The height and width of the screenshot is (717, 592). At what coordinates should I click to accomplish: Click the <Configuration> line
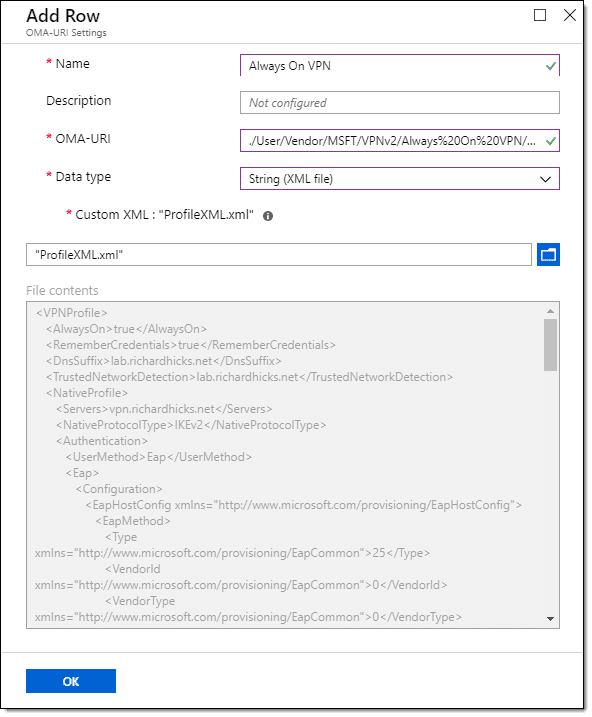[x=119, y=489]
